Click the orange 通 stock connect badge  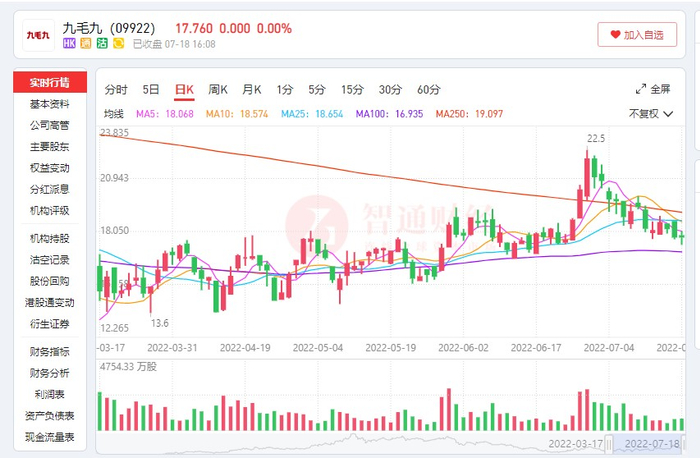[x=85, y=44]
